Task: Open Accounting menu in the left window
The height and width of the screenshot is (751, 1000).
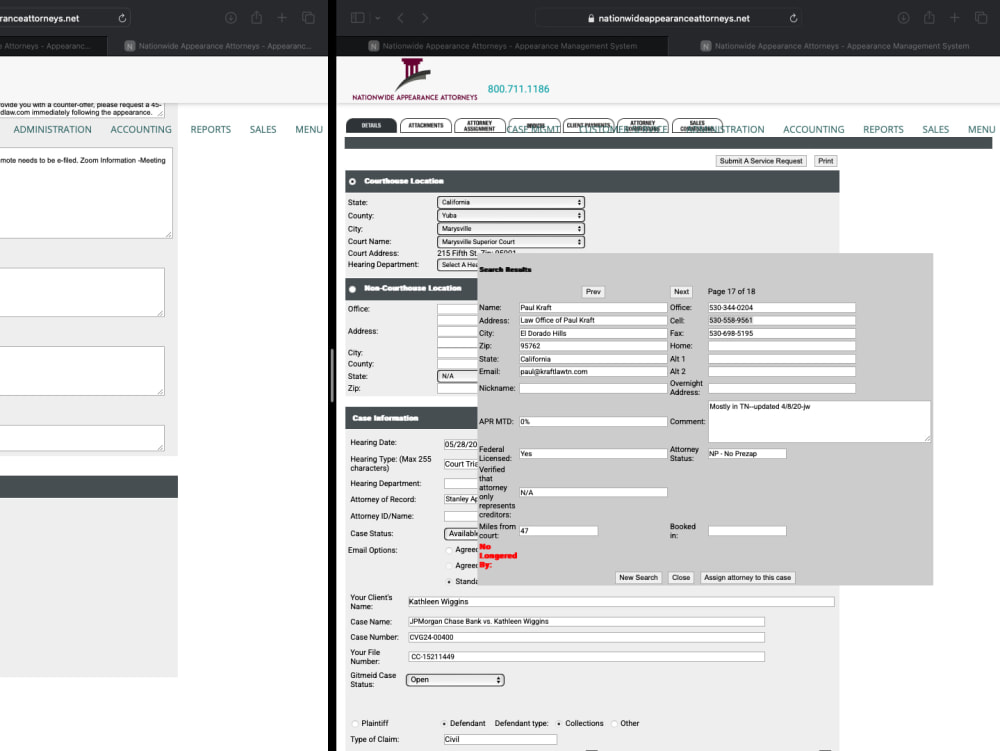Action: 141,129
